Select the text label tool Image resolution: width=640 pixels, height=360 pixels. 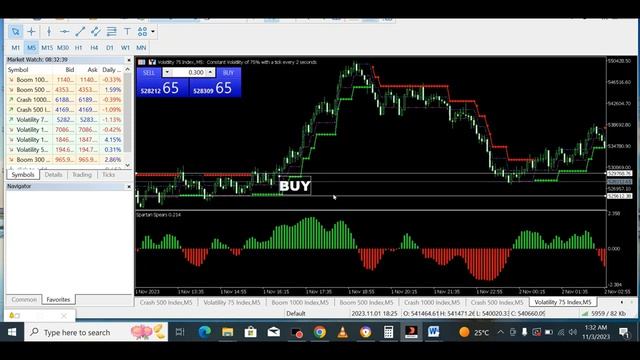(127, 31)
